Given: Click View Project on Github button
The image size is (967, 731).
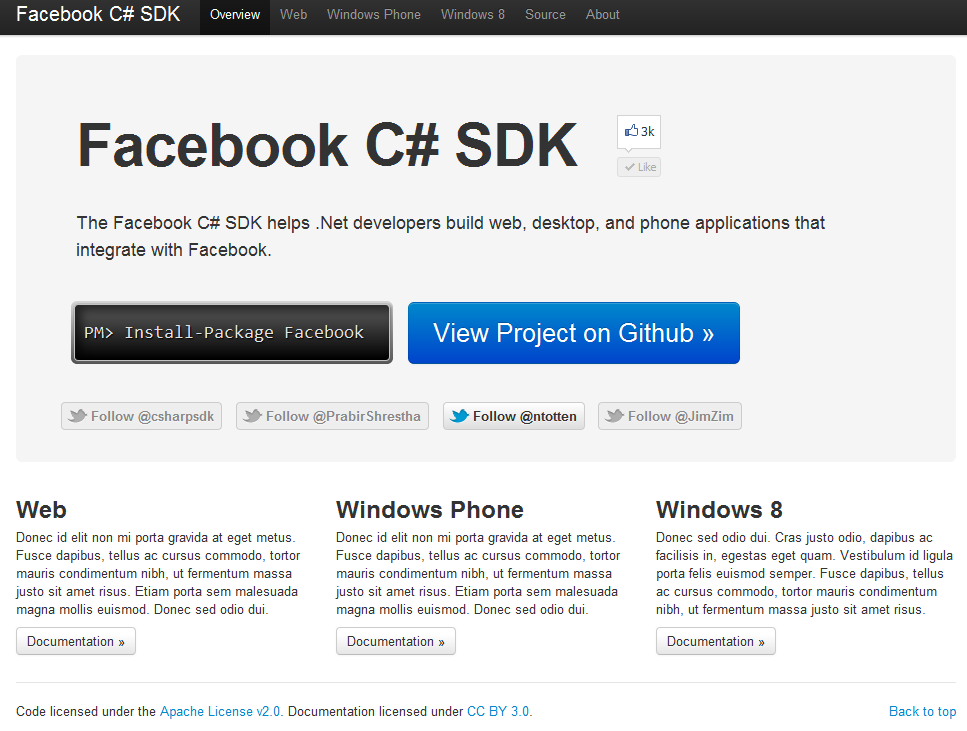Looking at the screenshot, I should [x=574, y=333].
